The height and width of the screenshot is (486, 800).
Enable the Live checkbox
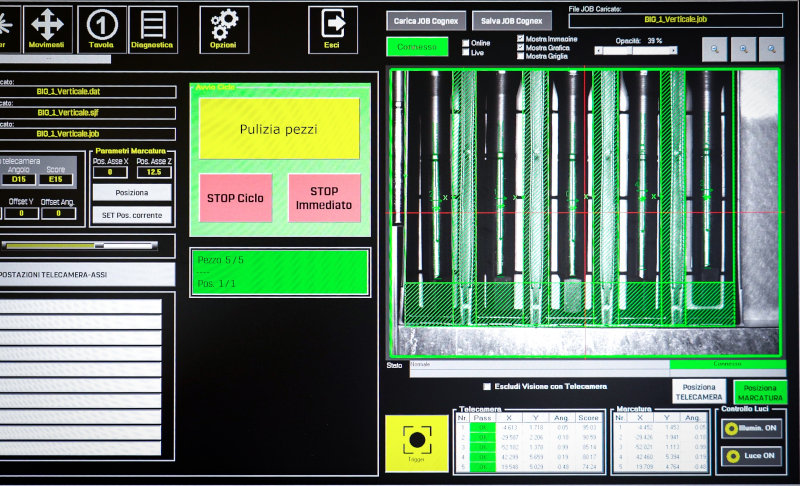point(465,52)
